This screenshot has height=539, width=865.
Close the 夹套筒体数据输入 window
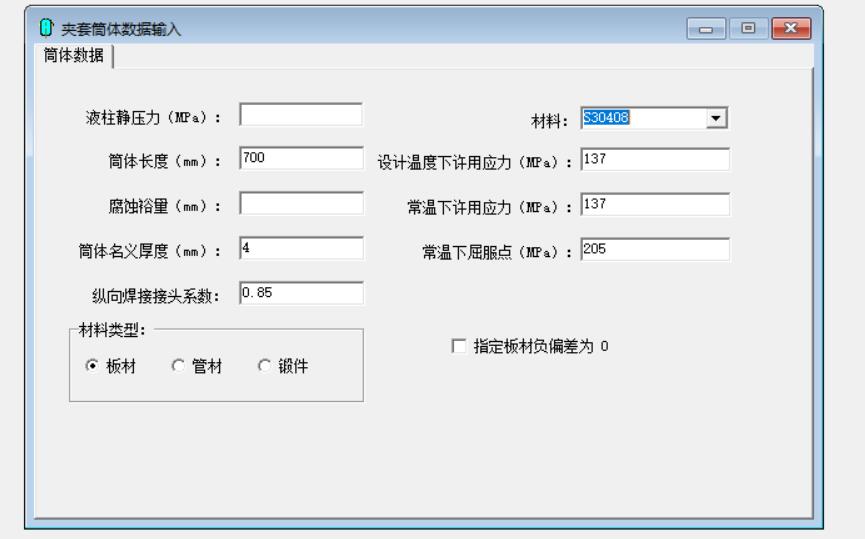[791, 29]
